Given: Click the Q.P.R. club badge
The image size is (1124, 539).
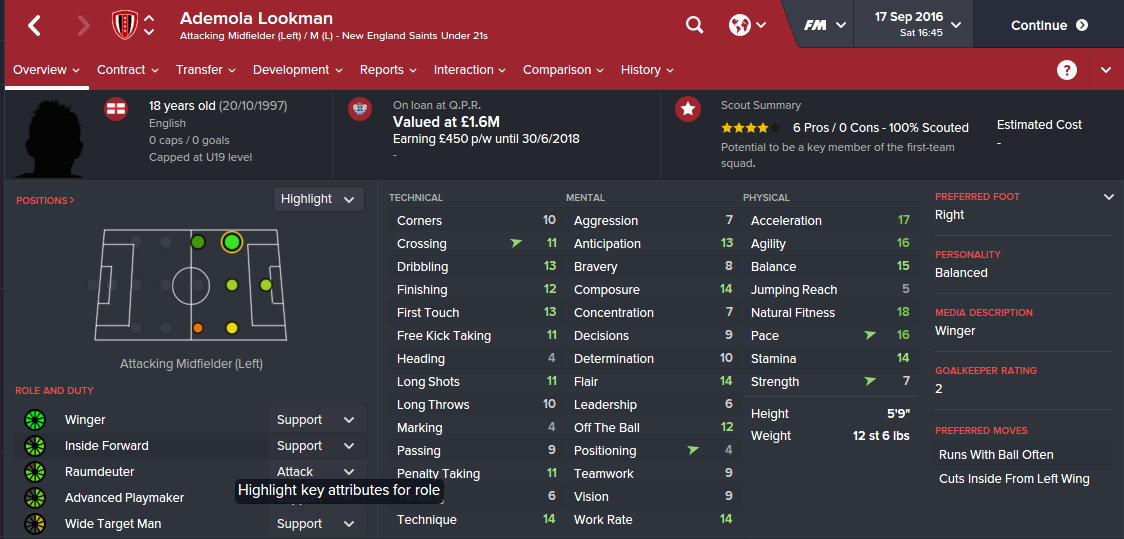Looking at the screenshot, I should [x=360, y=109].
